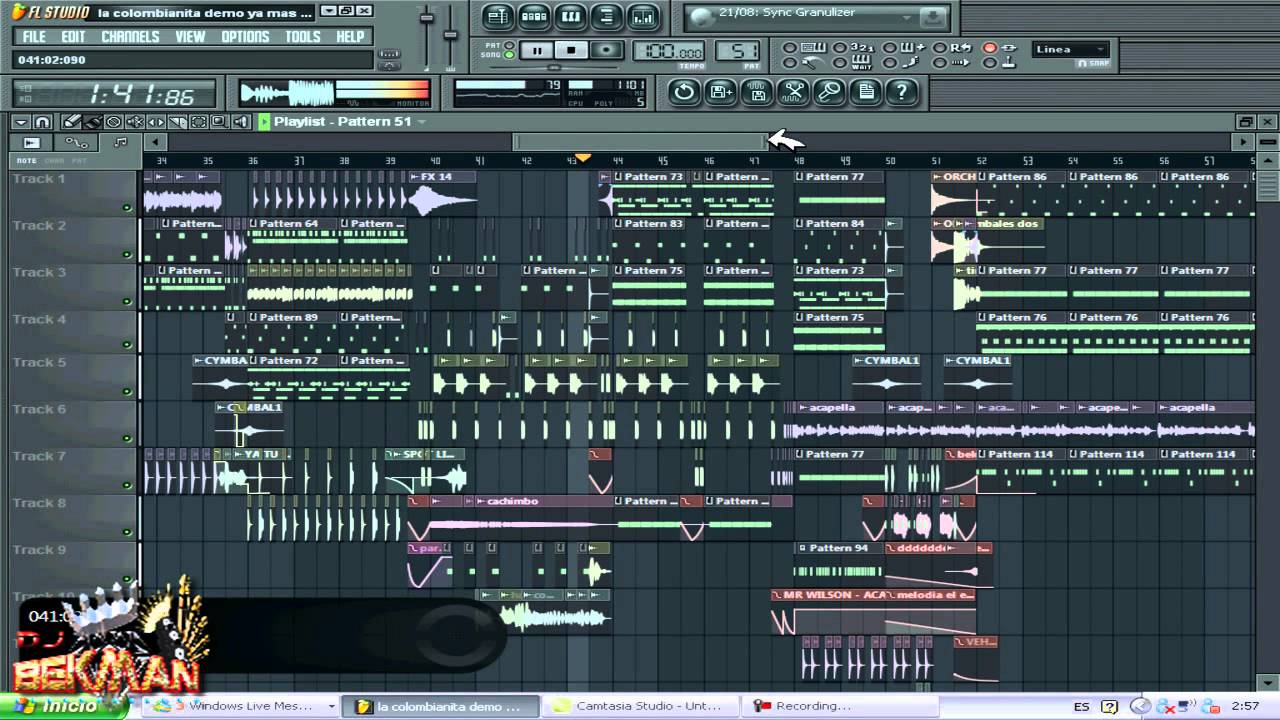Expand the Playlist - Pattern 51 title dropdown
This screenshot has height=720, width=1280.
(x=422, y=122)
